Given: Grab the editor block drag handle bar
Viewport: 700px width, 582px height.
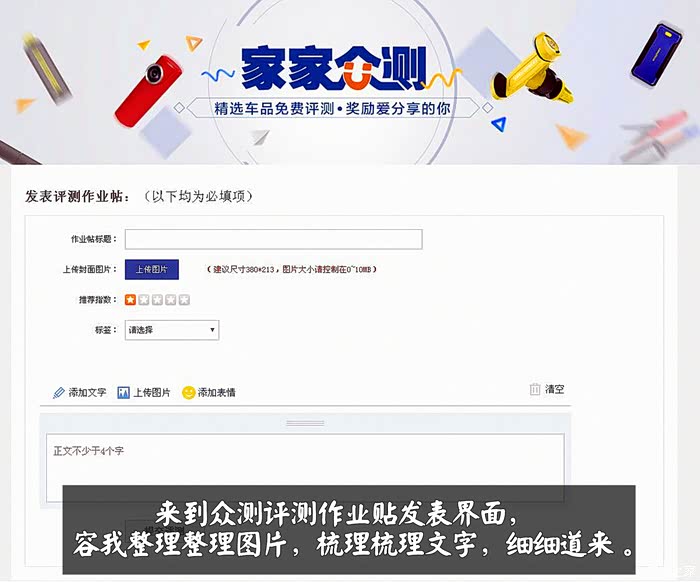Looking at the screenshot, I should click(x=305, y=423).
